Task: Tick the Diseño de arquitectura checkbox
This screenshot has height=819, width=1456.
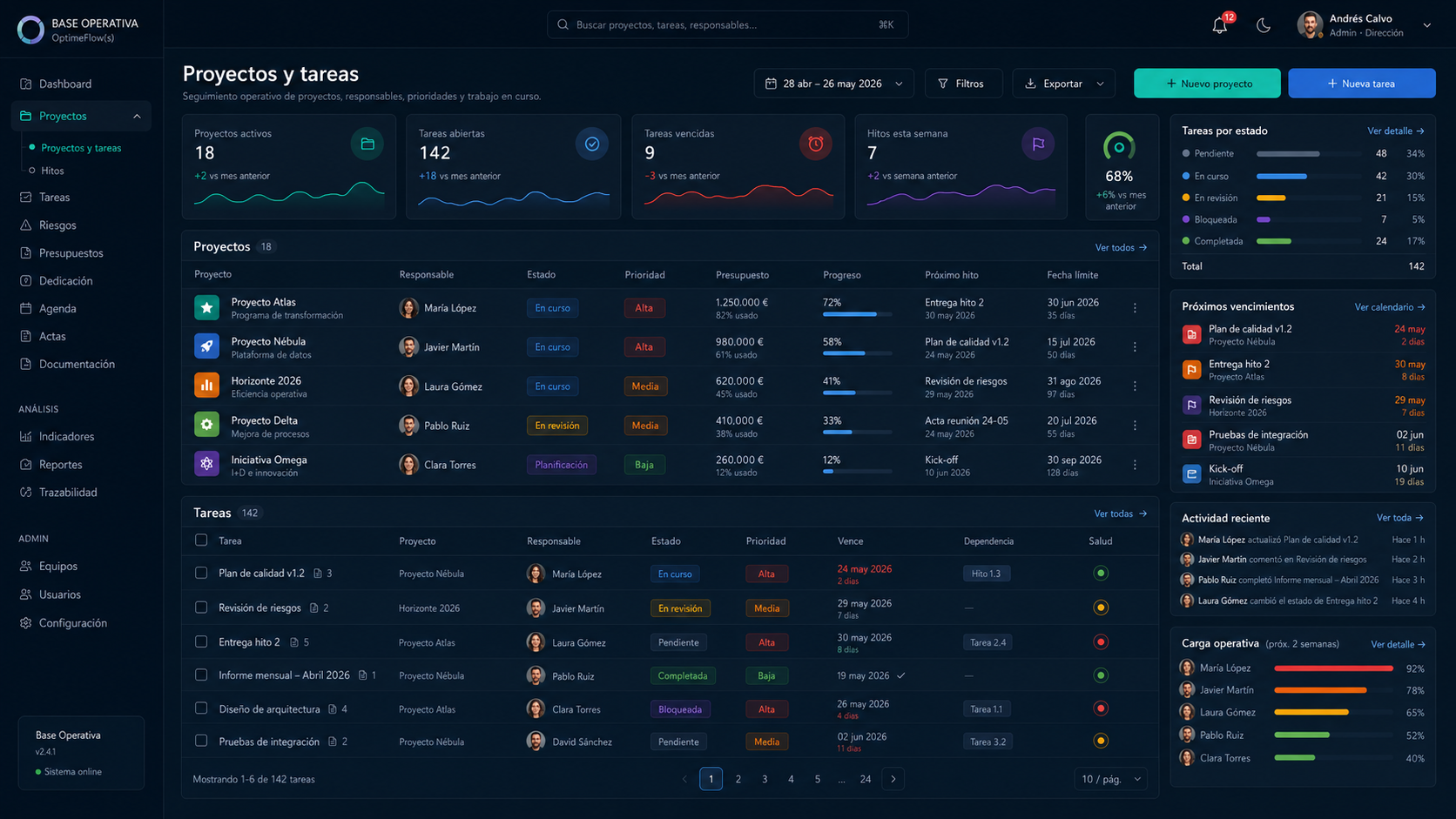Action: pos(201,708)
